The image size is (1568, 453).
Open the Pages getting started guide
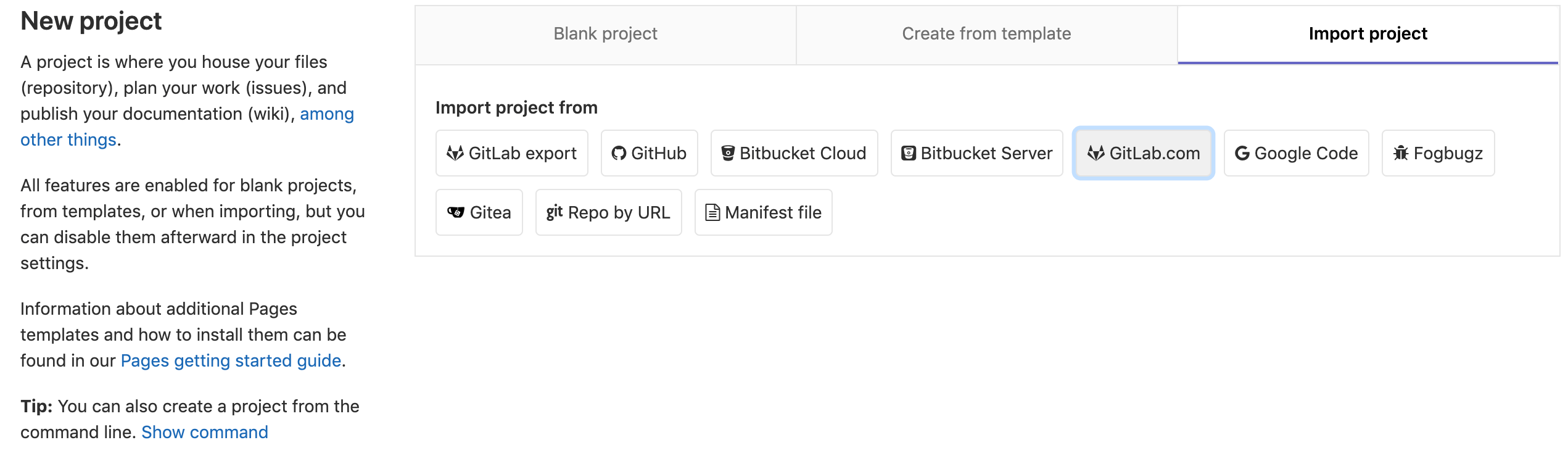pyautogui.click(x=231, y=360)
